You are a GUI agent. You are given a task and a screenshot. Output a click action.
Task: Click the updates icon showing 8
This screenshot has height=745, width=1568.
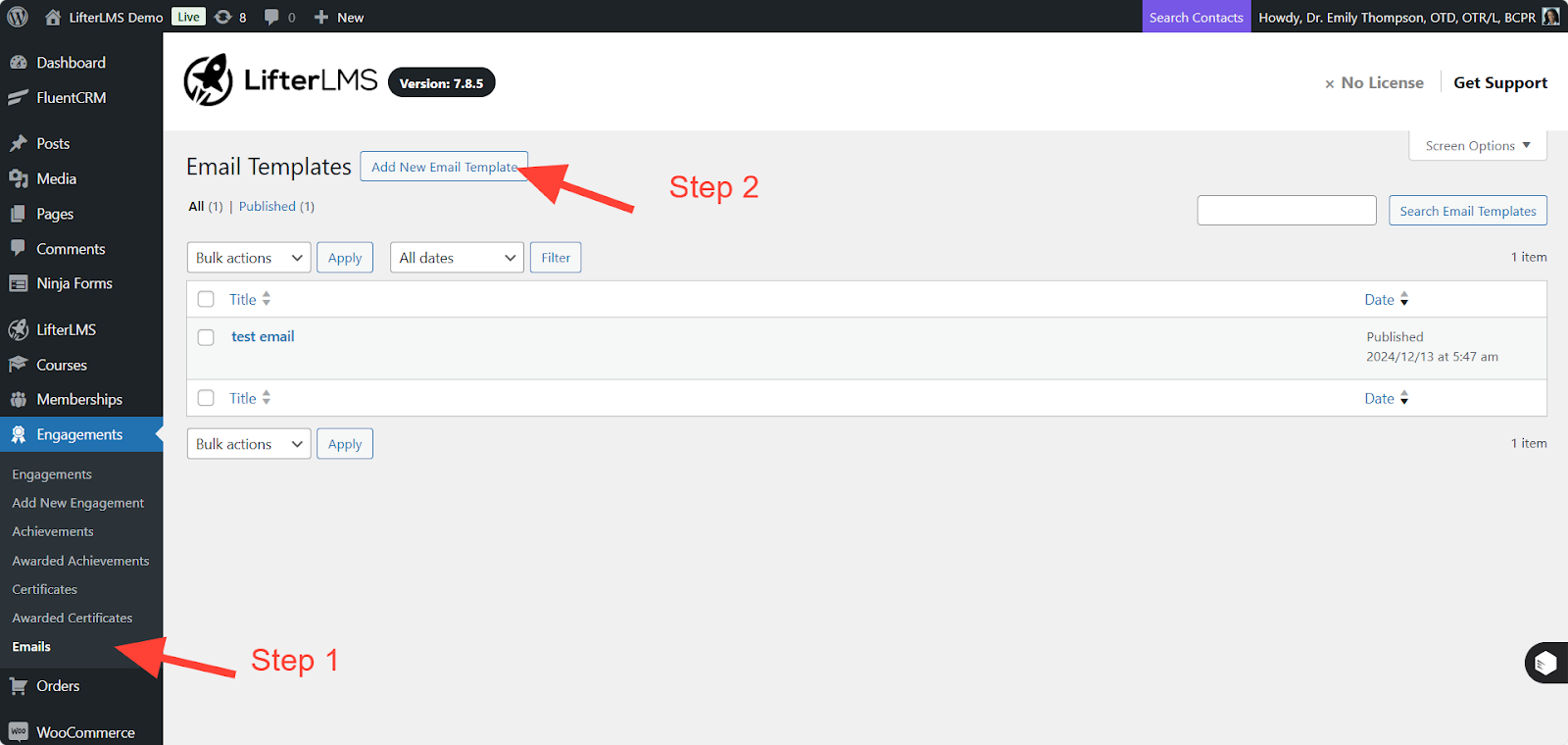(223, 18)
